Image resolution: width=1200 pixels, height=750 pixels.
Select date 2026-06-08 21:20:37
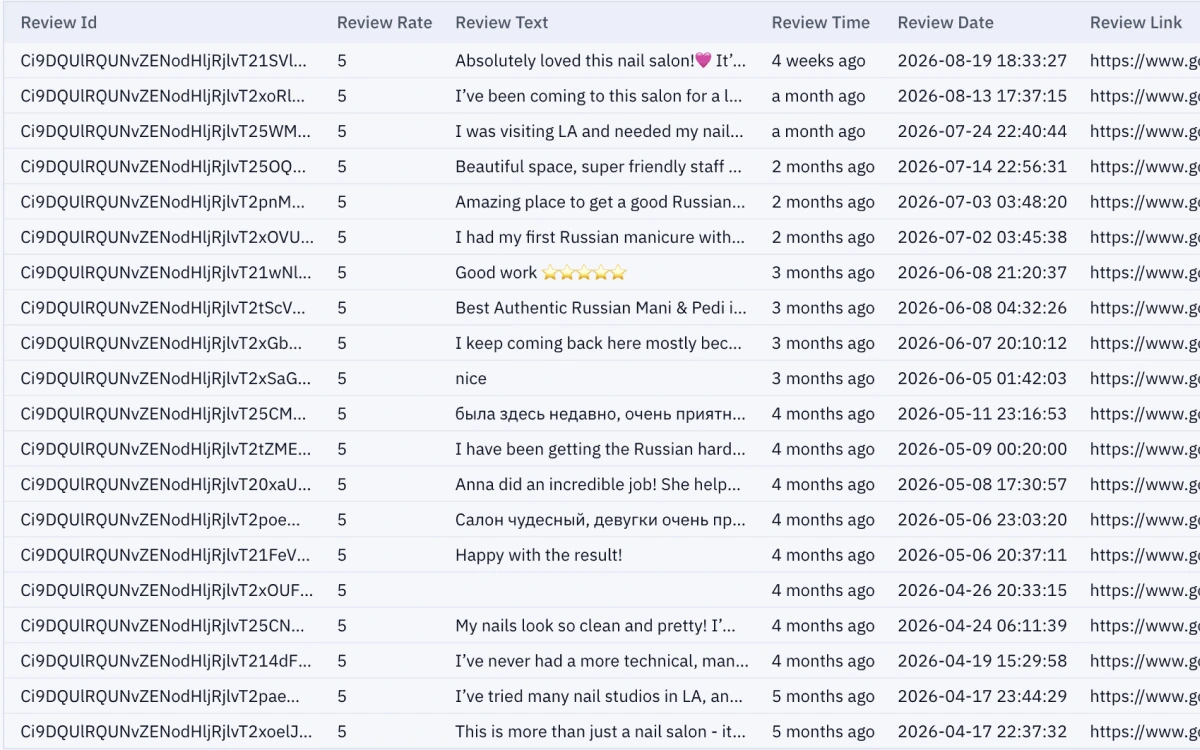point(982,273)
